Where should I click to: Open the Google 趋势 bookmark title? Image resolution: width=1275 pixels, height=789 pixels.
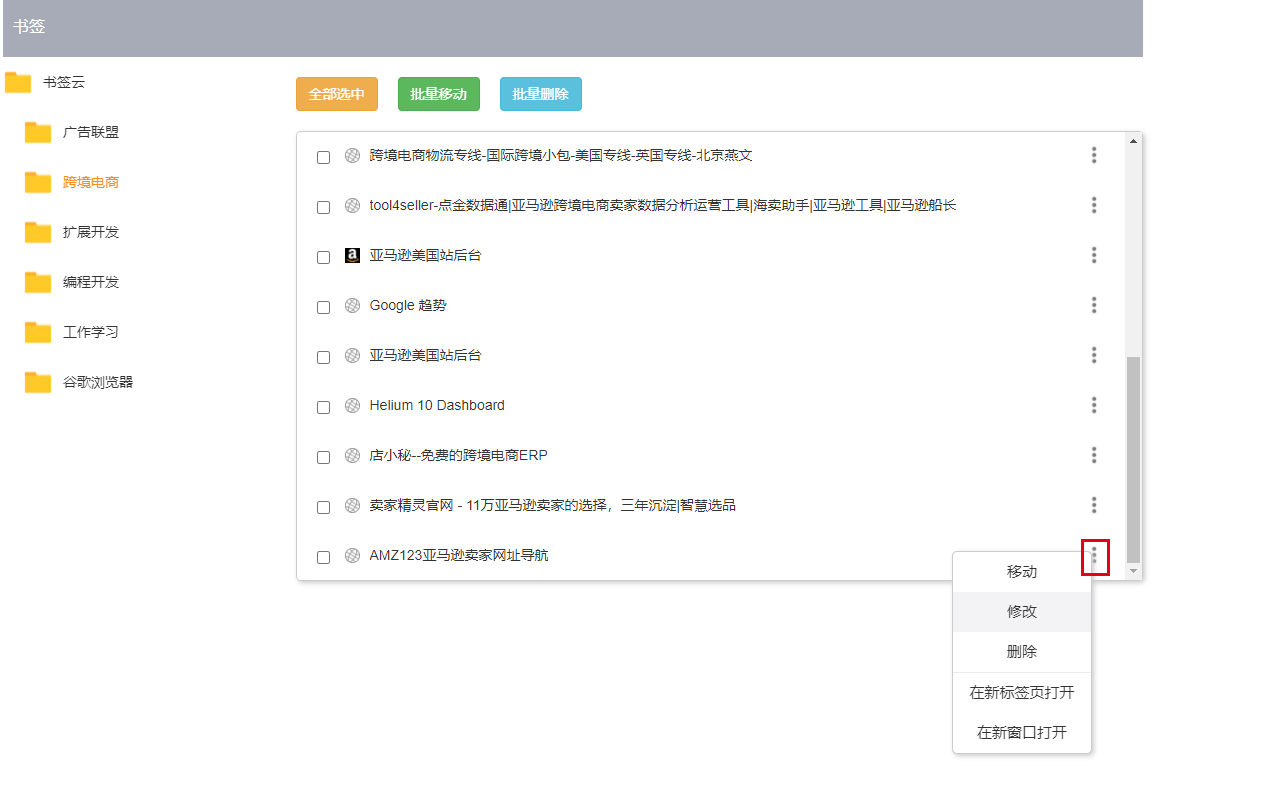[x=408, y=305]
